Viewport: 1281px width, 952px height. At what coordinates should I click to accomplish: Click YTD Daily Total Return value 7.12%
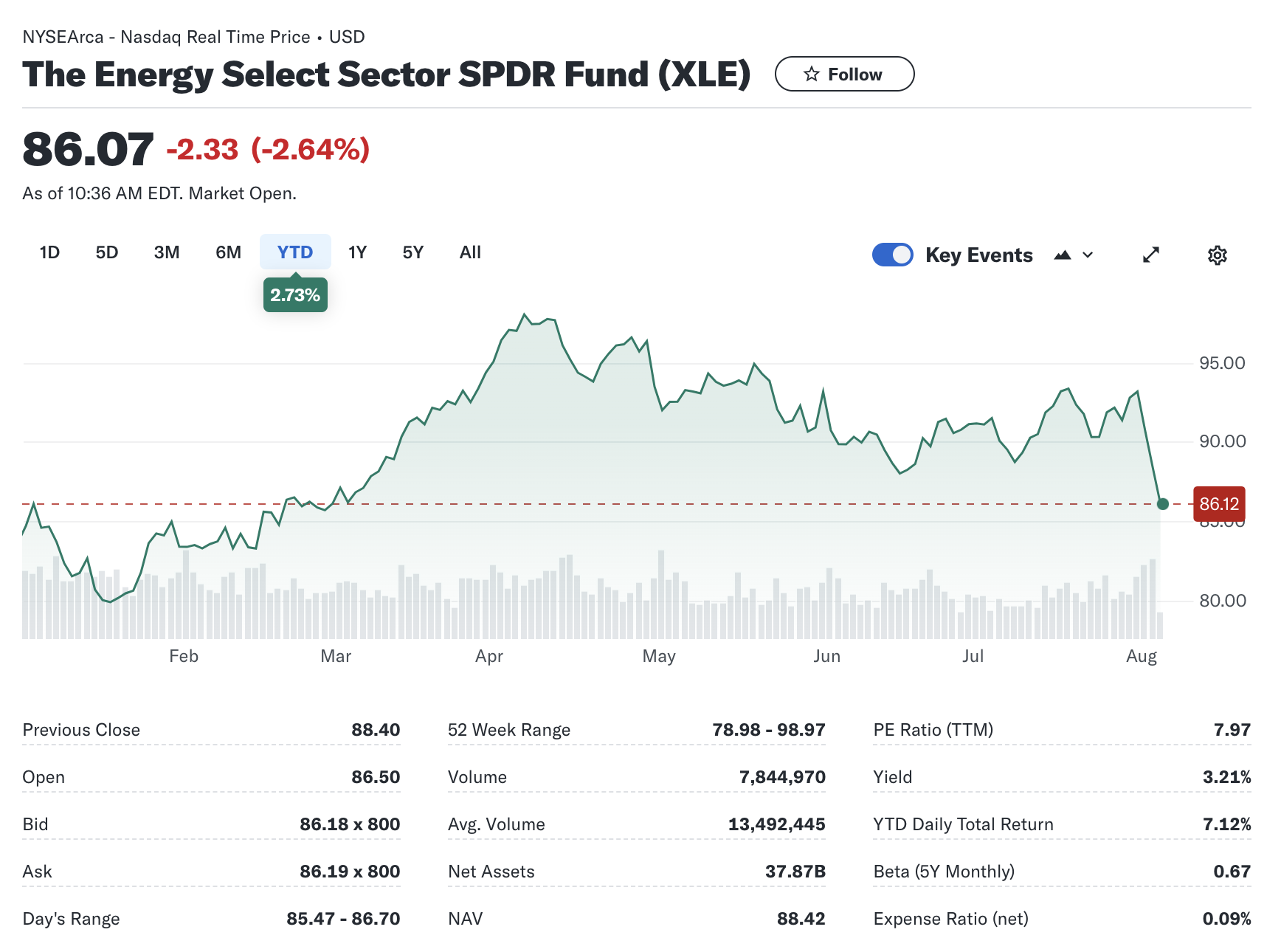1226,824
